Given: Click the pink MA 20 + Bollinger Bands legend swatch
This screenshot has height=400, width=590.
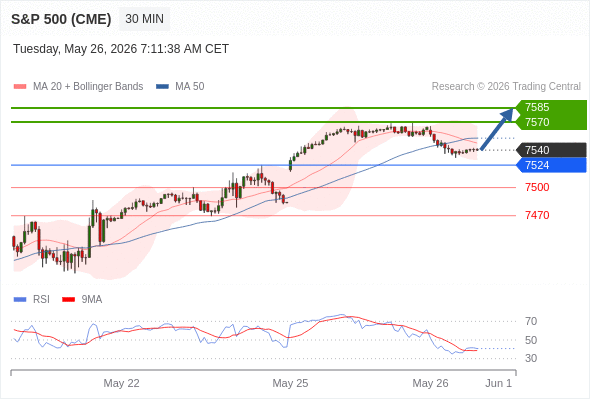Looking at the screenshot, I should coord(20,87).
